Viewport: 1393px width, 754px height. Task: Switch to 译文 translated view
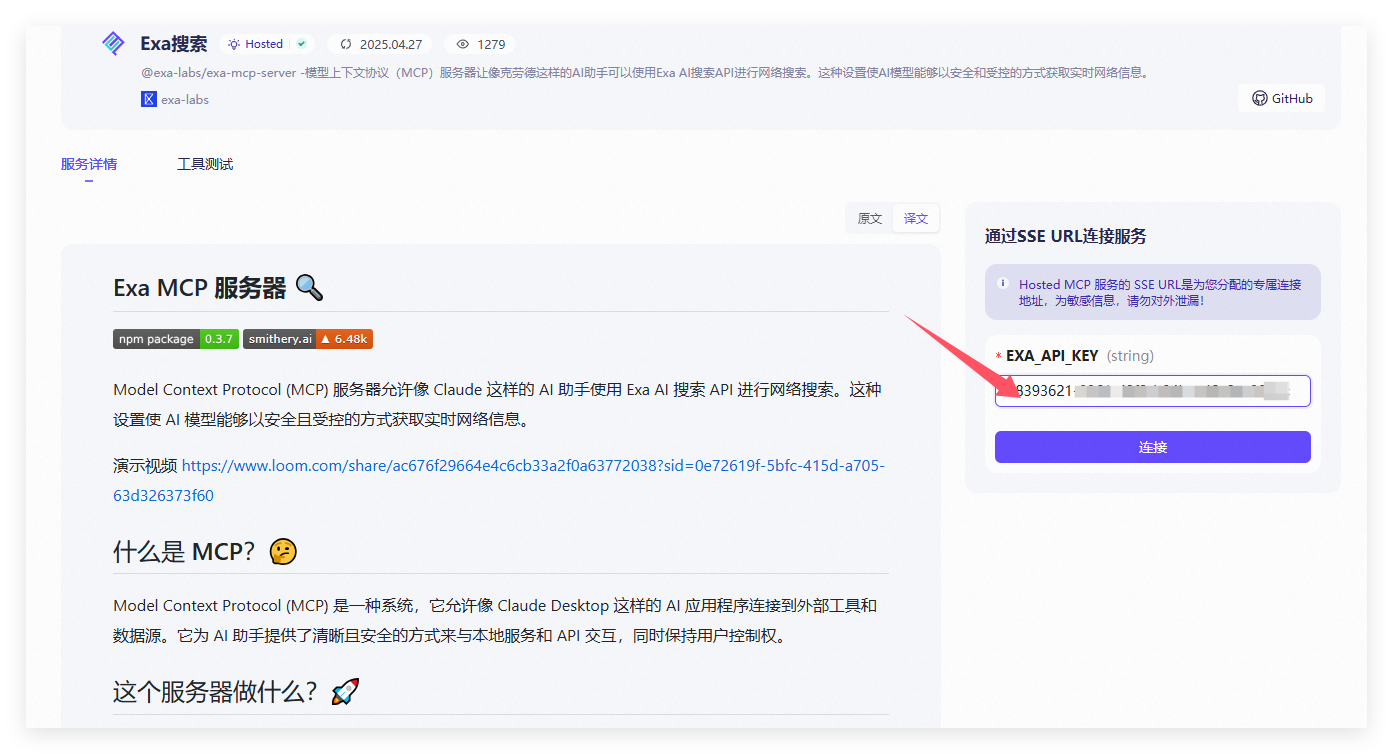[916, 218]
